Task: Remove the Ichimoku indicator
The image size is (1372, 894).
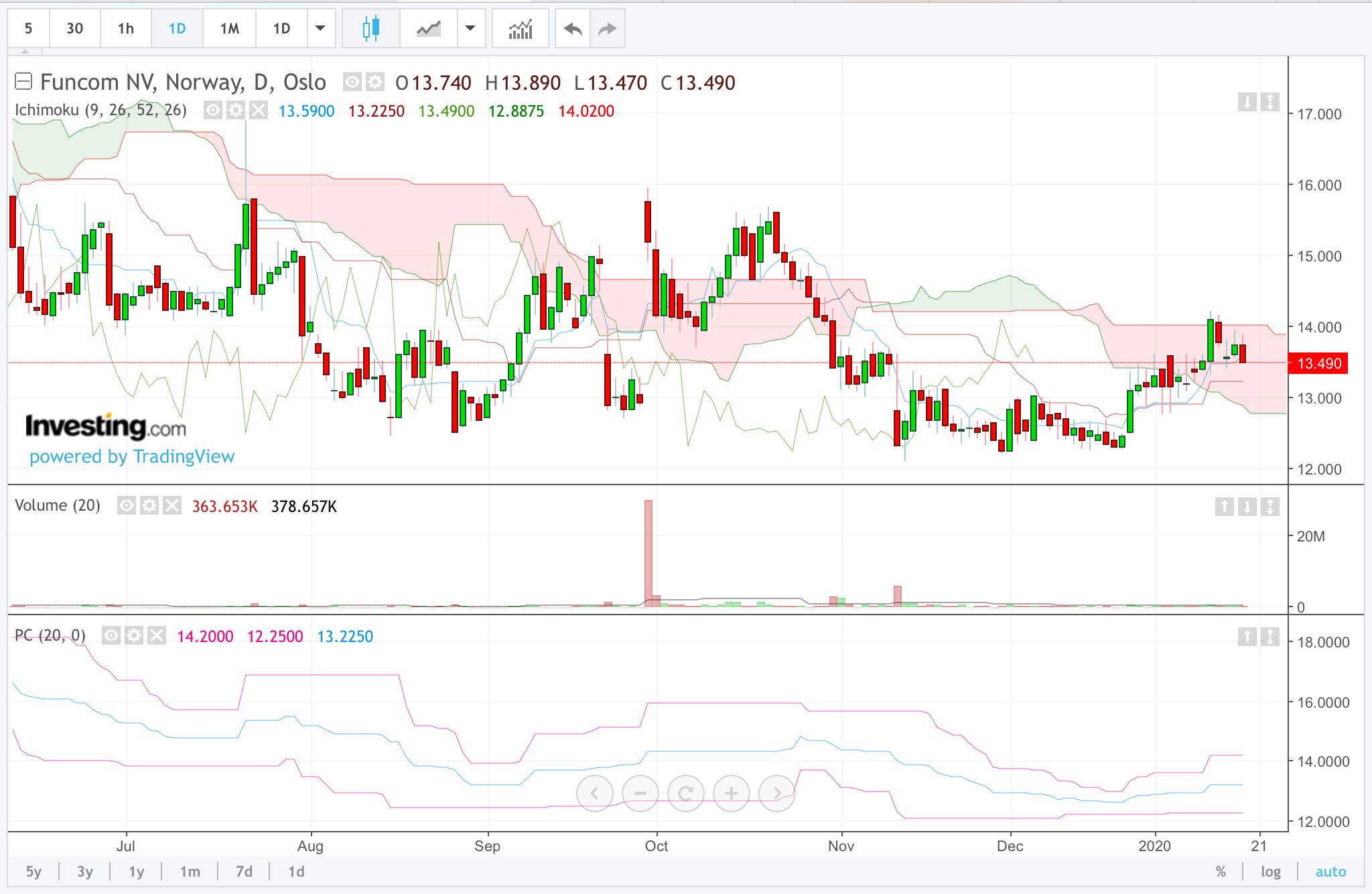Action: point(259,111)
